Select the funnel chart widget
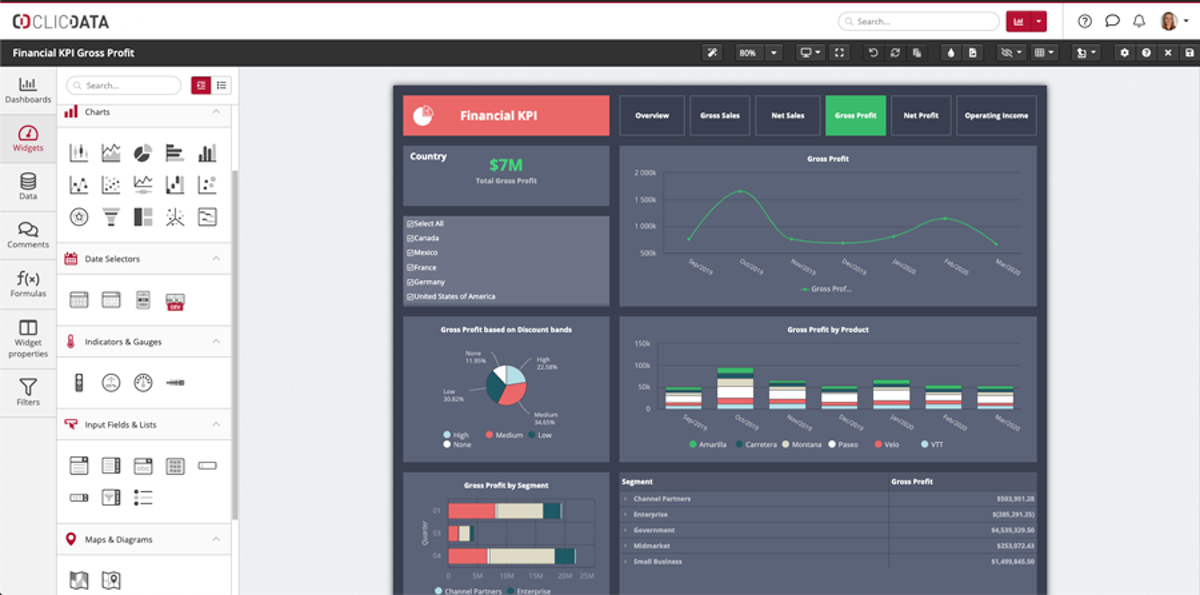 [x=111, y=216]
